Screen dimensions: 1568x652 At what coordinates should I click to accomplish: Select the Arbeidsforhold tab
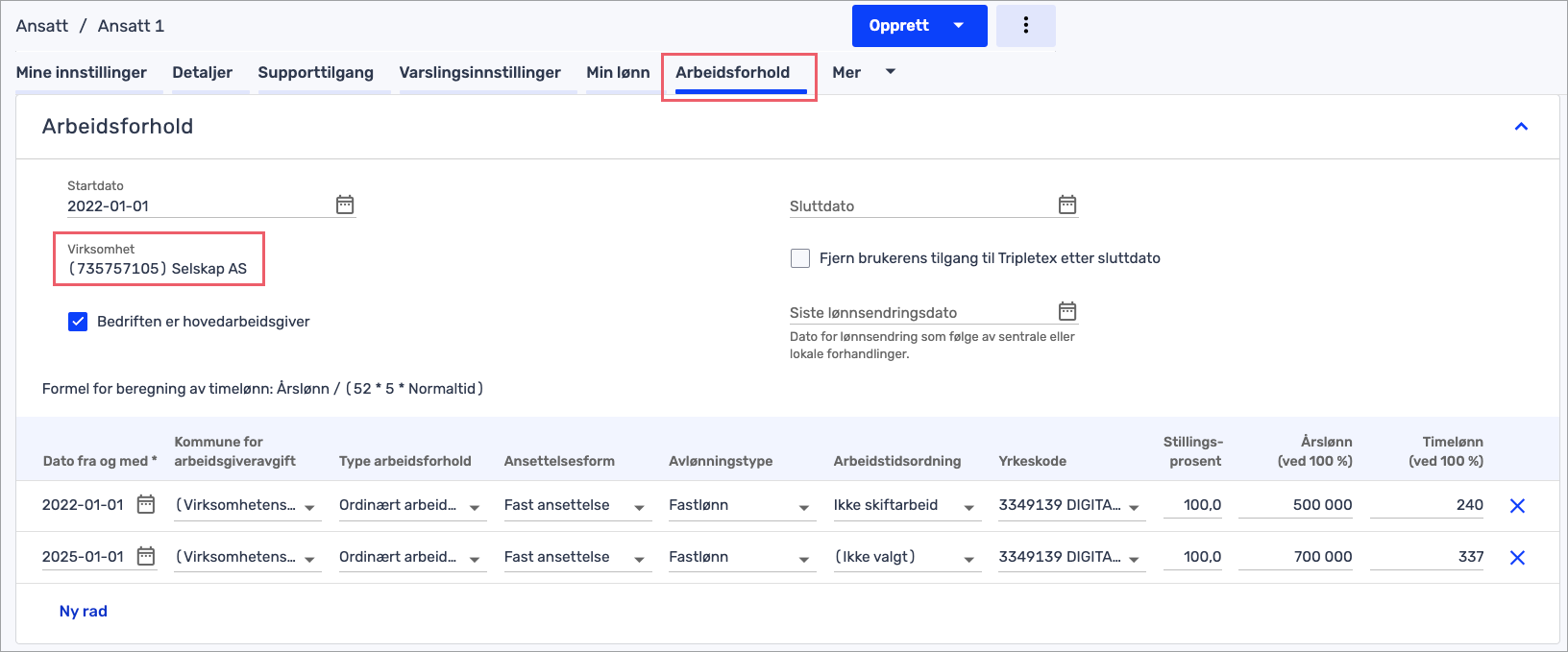[733, 72]
